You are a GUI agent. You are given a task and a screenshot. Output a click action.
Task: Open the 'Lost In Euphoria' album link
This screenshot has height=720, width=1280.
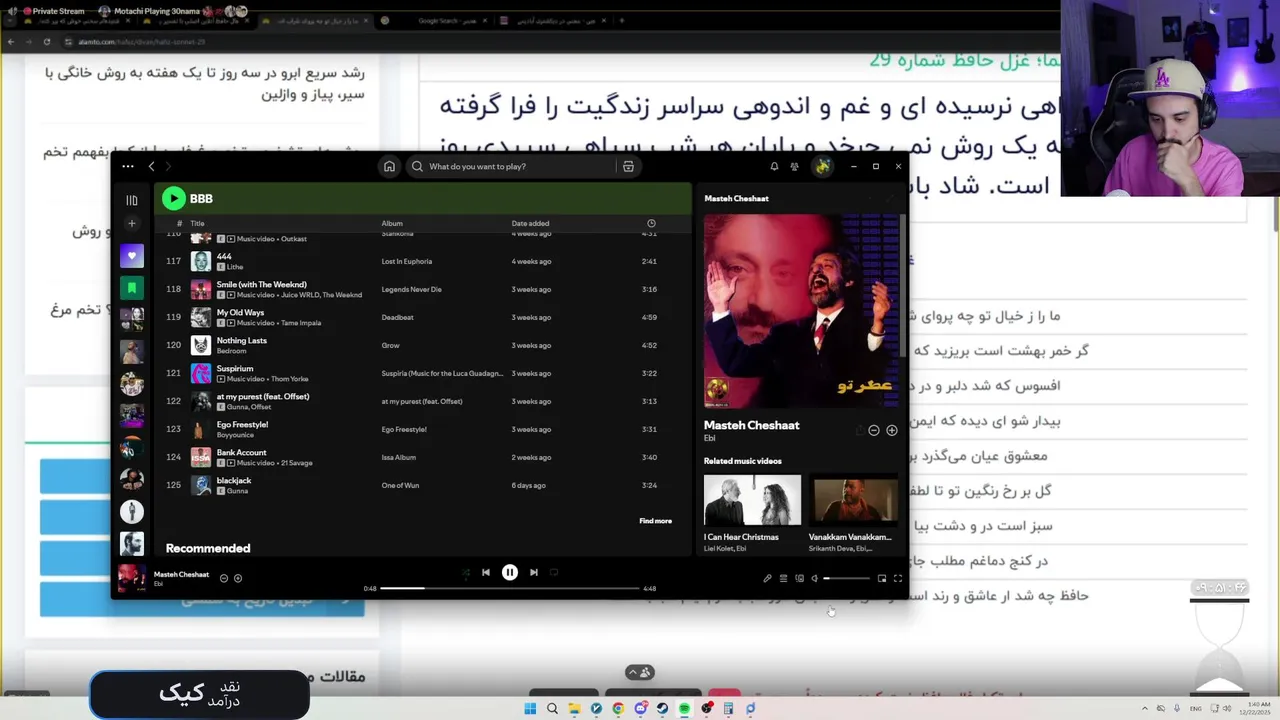click(x=407, y=261)
